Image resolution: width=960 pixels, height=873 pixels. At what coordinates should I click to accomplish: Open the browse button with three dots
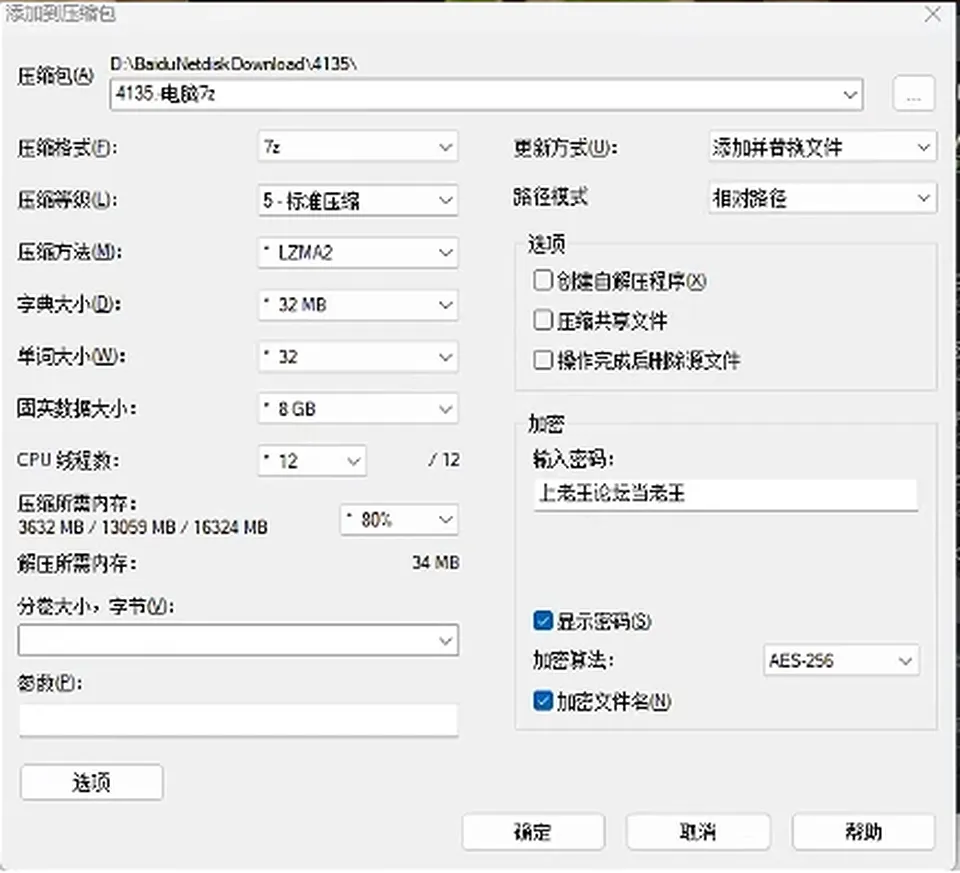pyautogui.click(x=913, y=94)
